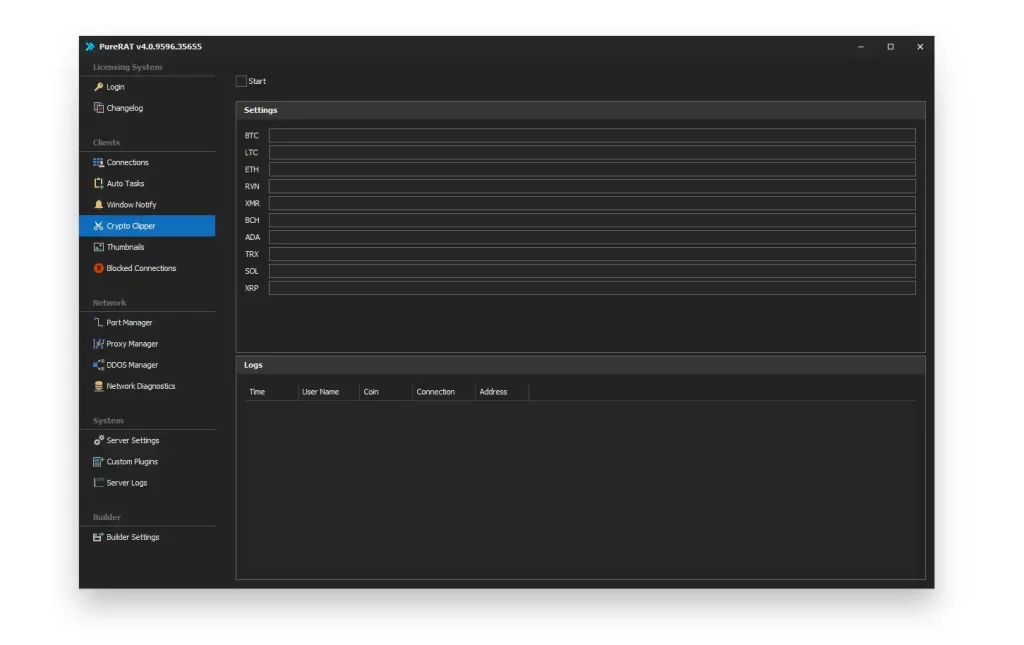Screen dimensions: 1024x645
Task: Click the Thumbnails icon
Action: pyautogui.click(x=98, y=247)
